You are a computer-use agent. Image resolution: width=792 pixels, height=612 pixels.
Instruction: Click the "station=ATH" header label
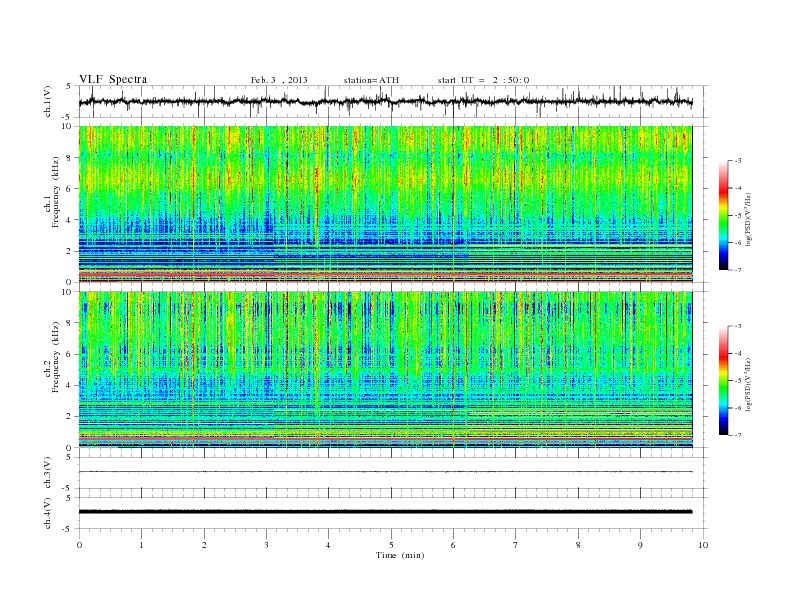[371, 80]
